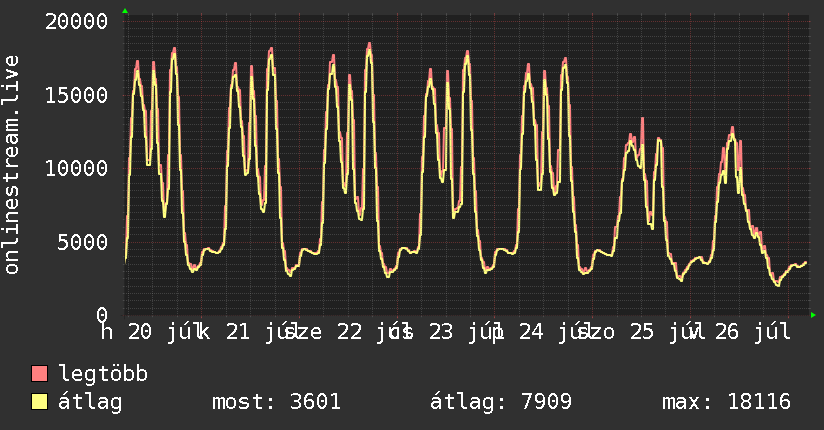The image size is (824, 430).
Task: Click the green arrow atop the y-axis
Action: click(x=125, y=11)
